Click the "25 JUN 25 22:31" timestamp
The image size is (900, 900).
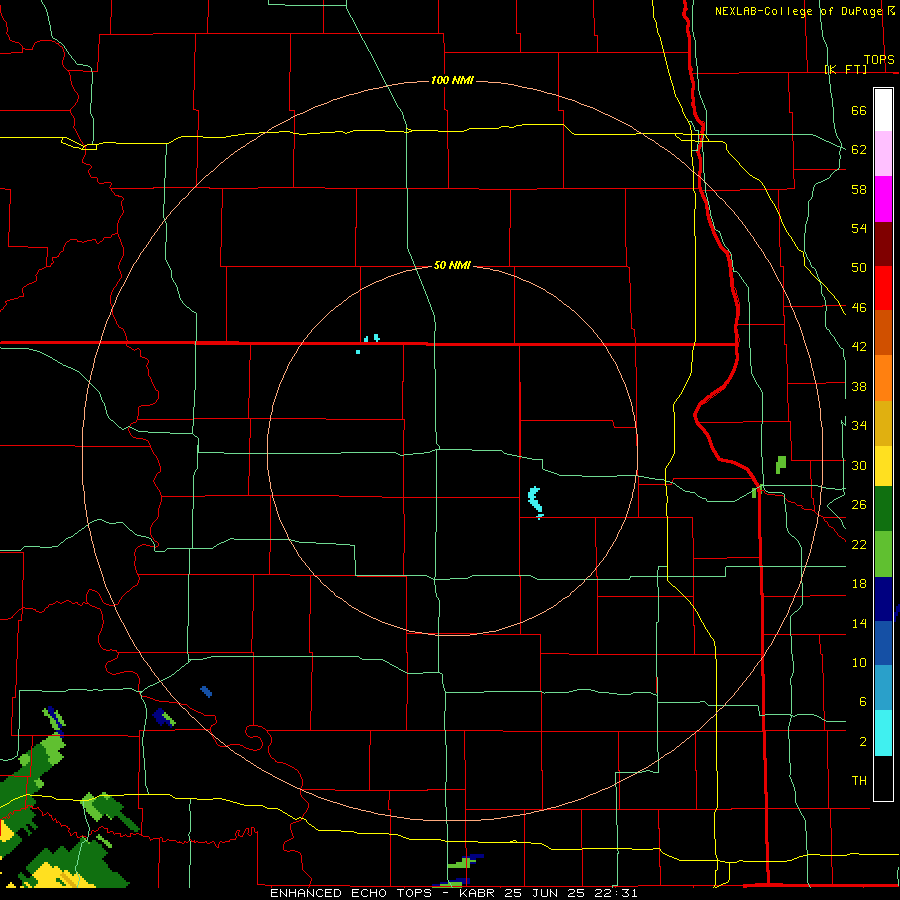coord(571,893)
